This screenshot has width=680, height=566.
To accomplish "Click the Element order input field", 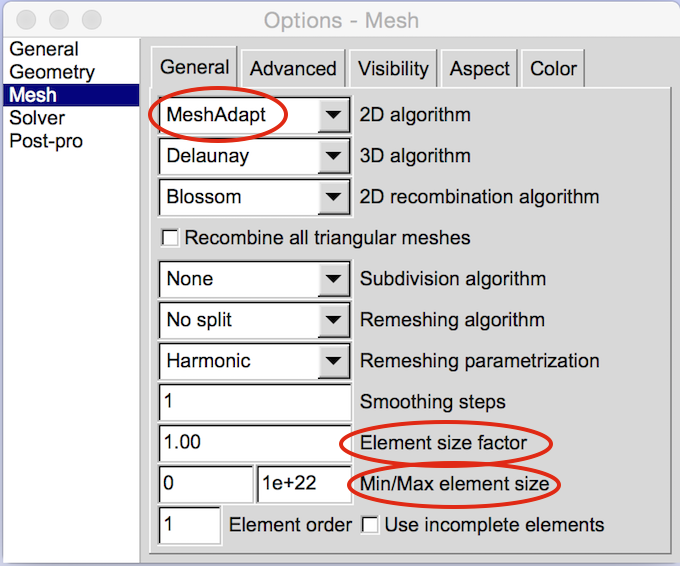I will click(x=189, y=525).
